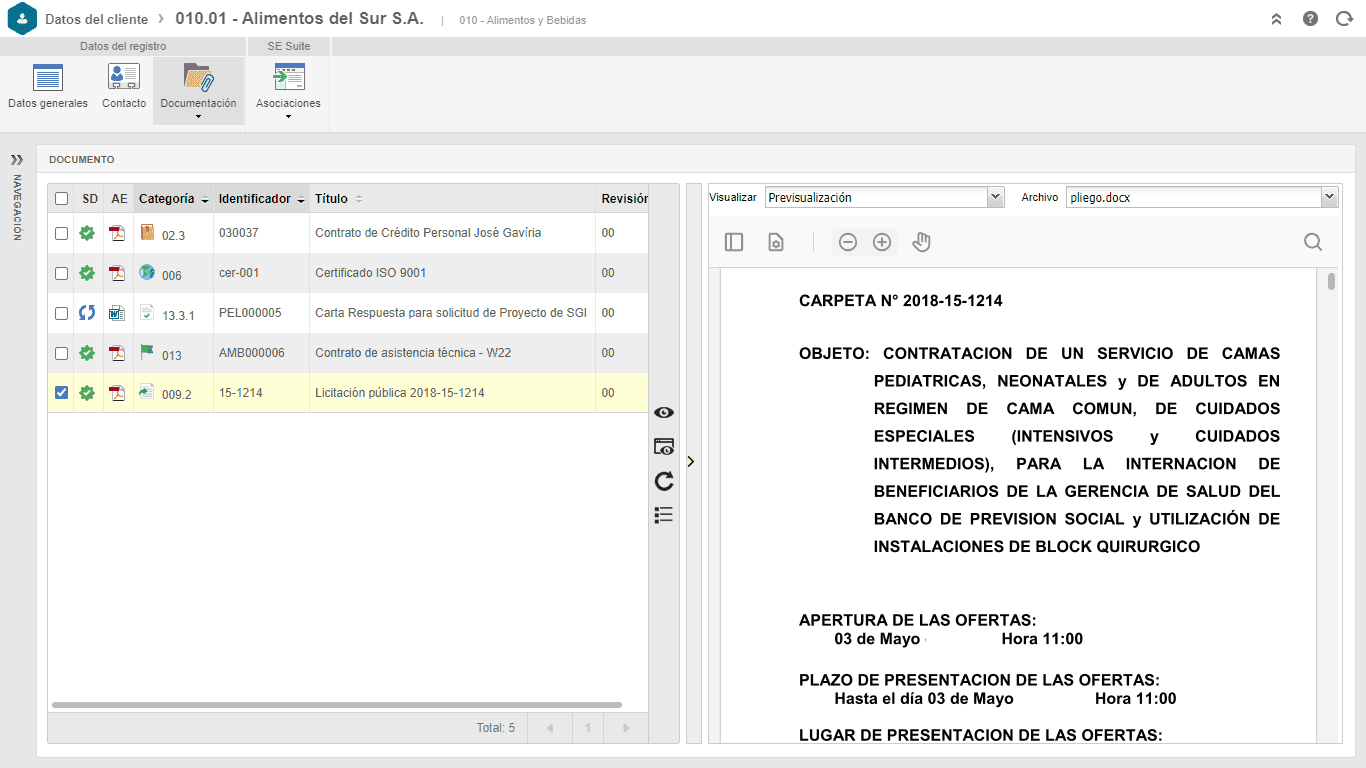Collapse the header with double chevron icon
The height and width of the screenshot is (768, 1366).
click(1276, 19)
